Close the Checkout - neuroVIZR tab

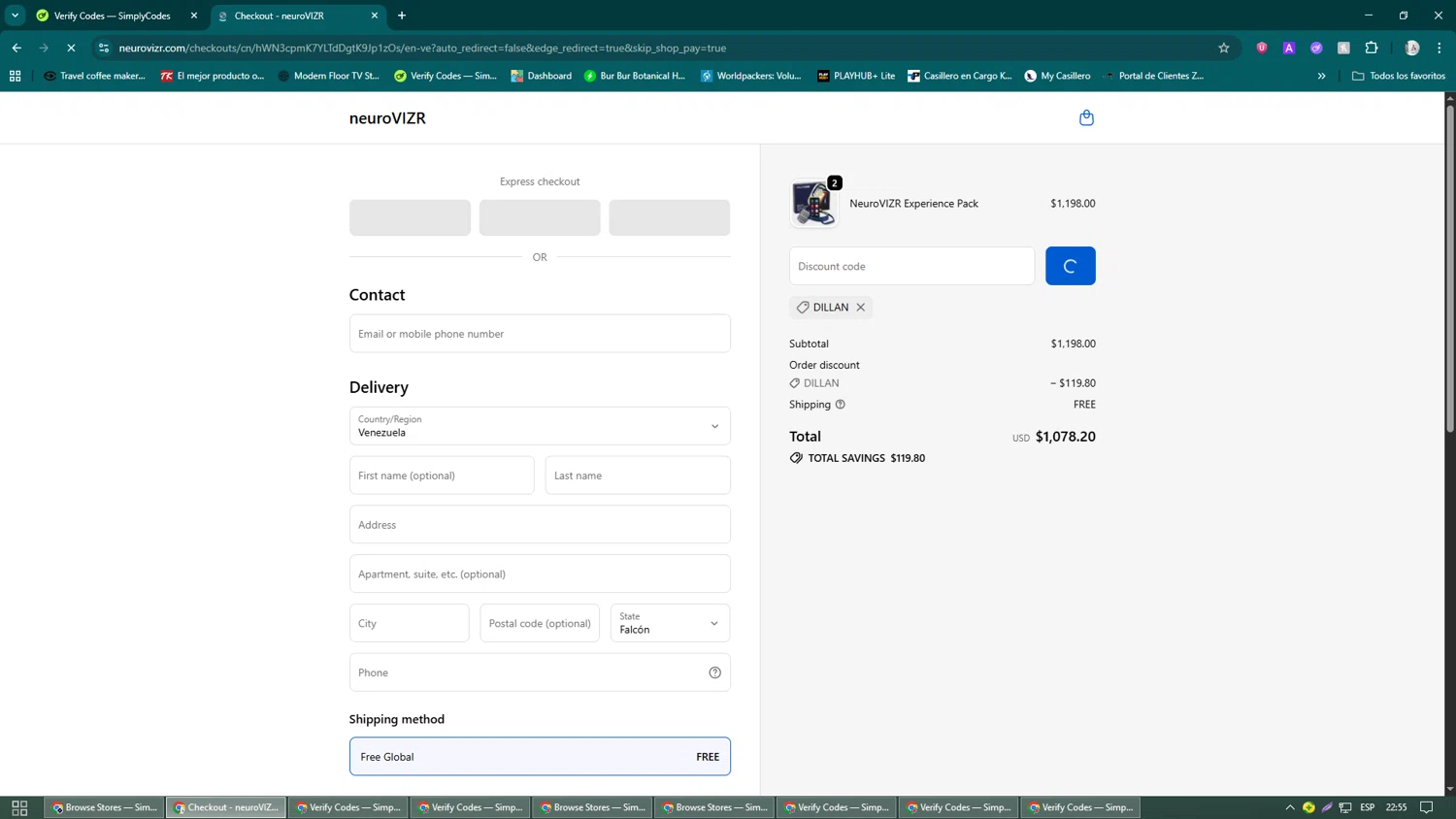(375, 16)
